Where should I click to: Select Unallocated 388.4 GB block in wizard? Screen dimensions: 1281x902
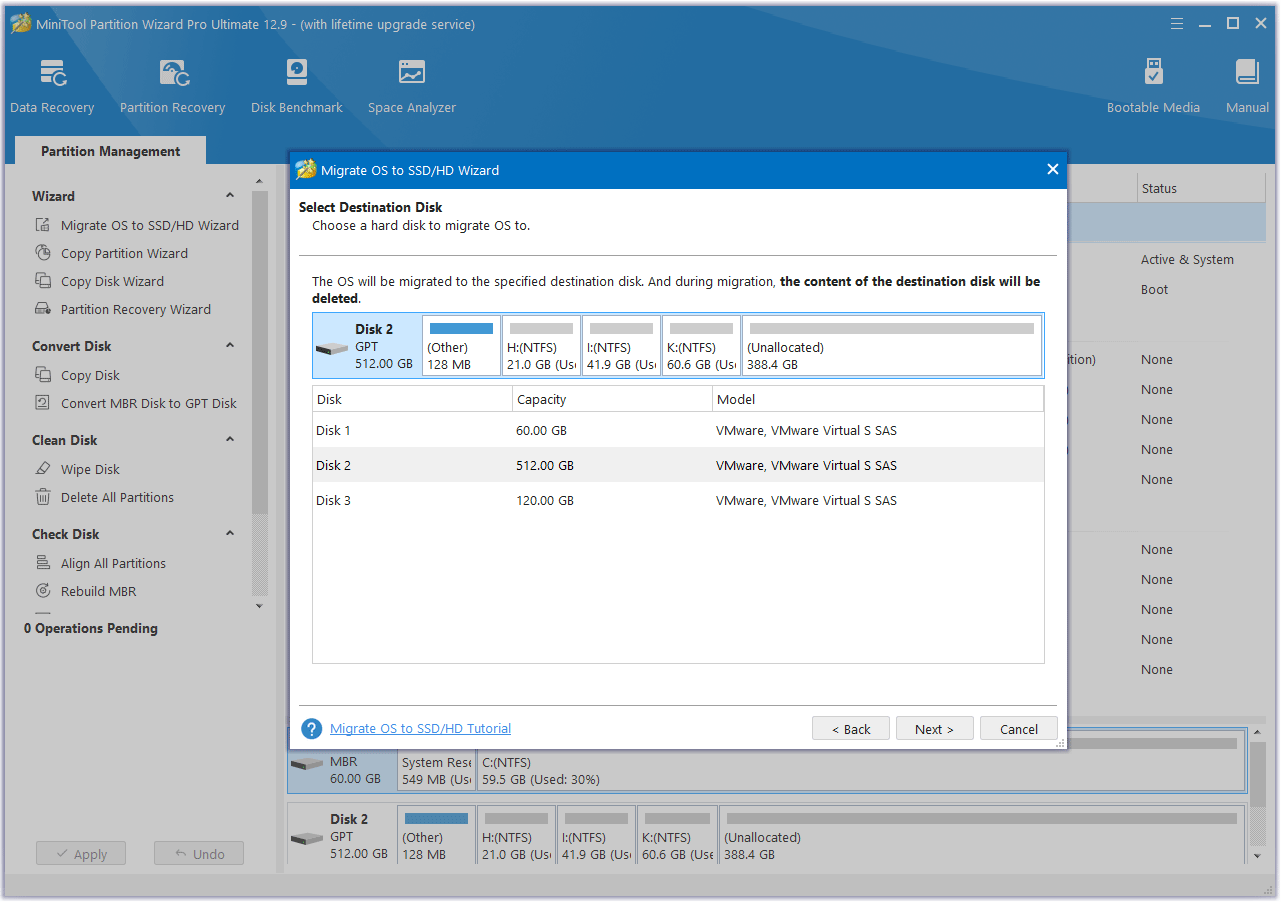(891, 346)
